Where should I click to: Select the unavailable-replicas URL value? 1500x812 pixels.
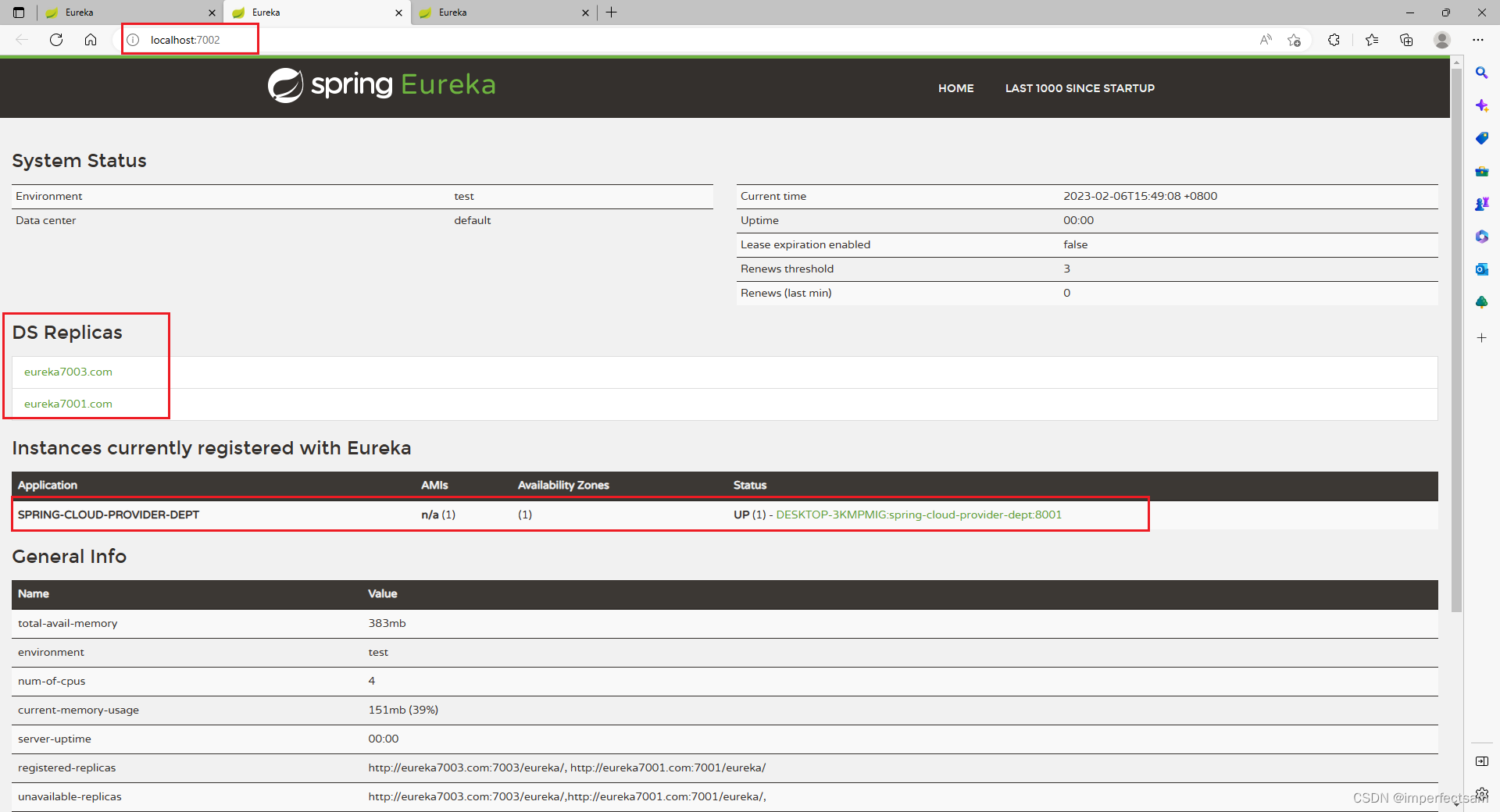566,796
